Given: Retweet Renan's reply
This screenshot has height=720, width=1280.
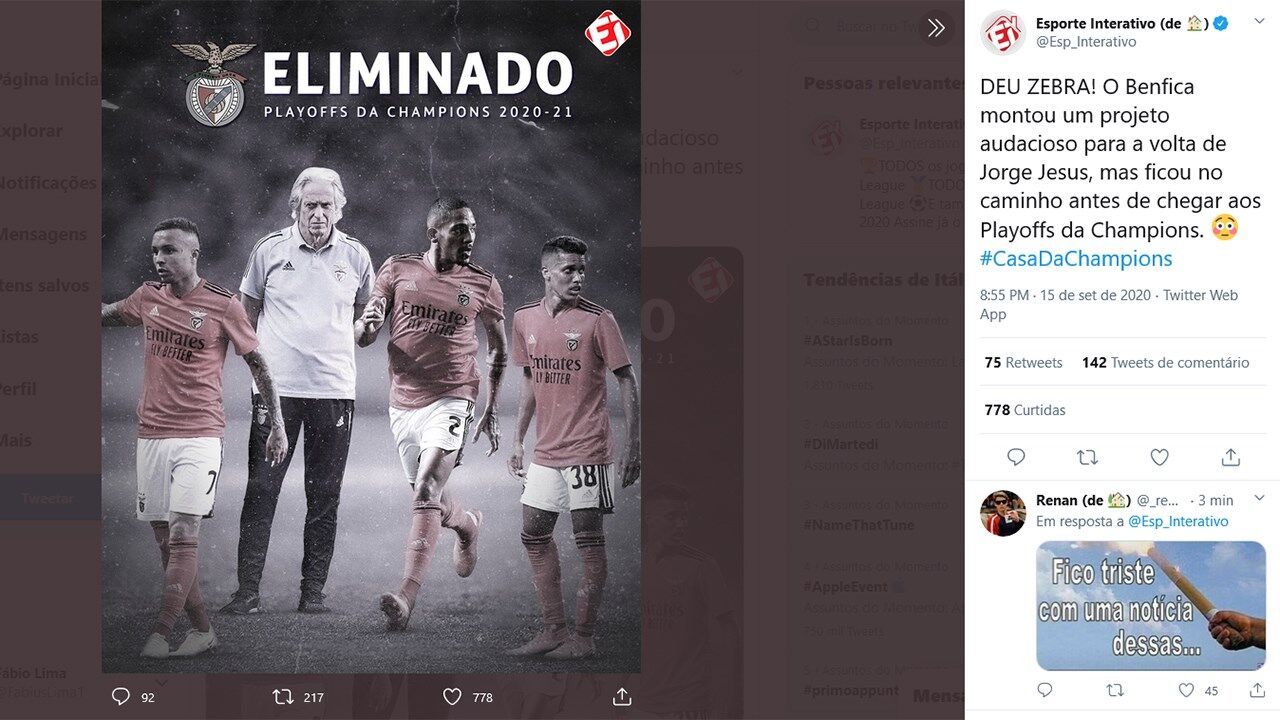Looking at the screenshot, I should tap(1115, 690).
